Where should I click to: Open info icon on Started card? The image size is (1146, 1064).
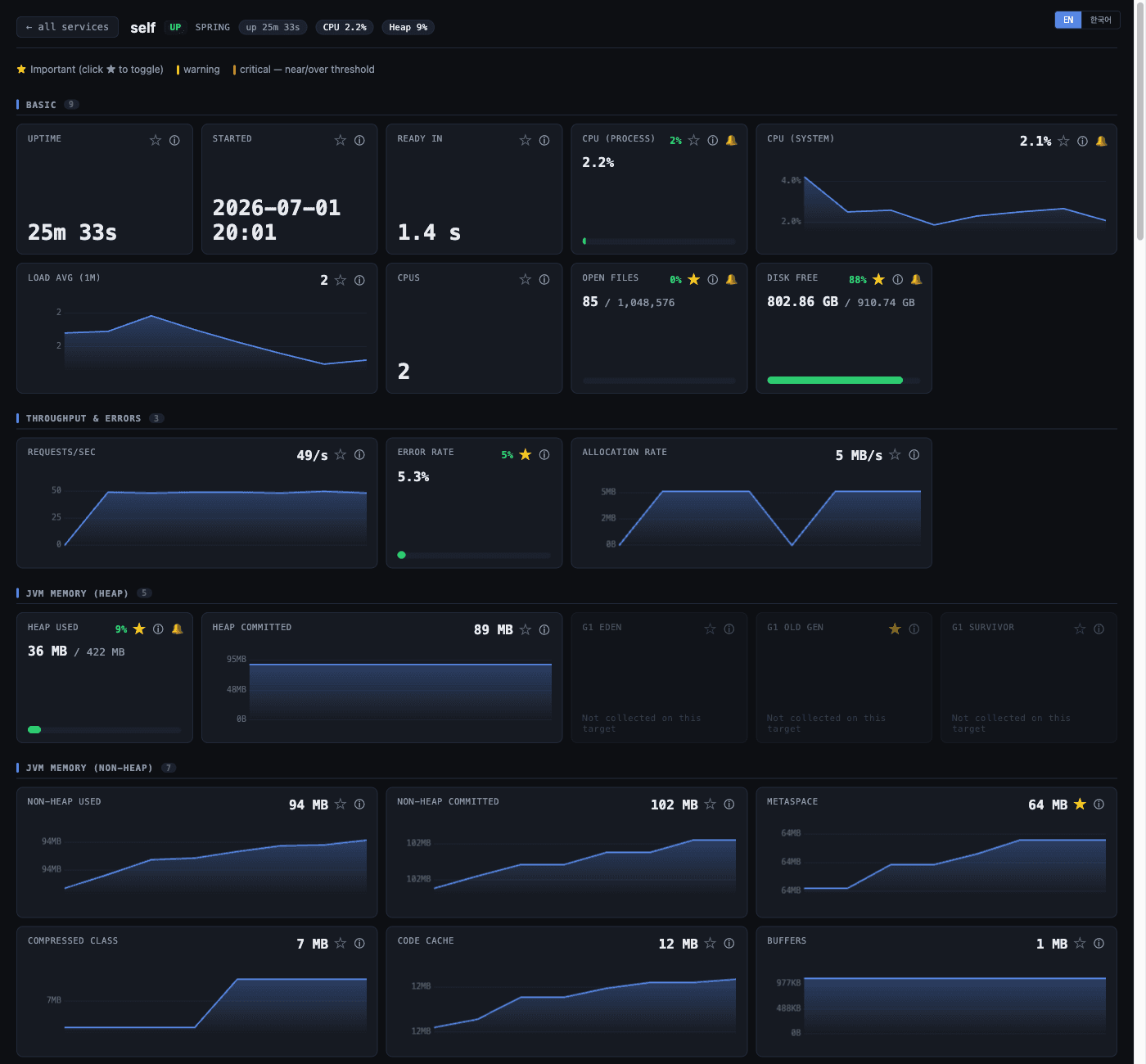[x=359, y=140]
